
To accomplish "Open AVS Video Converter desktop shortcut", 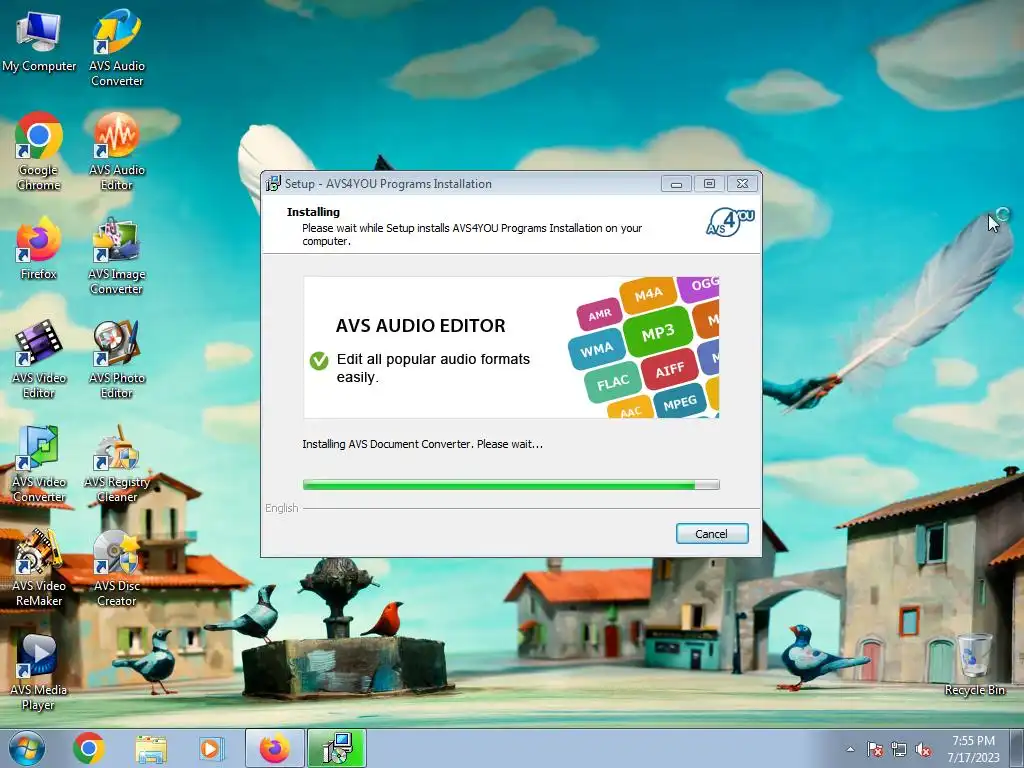I will click(x=39, y=464).
